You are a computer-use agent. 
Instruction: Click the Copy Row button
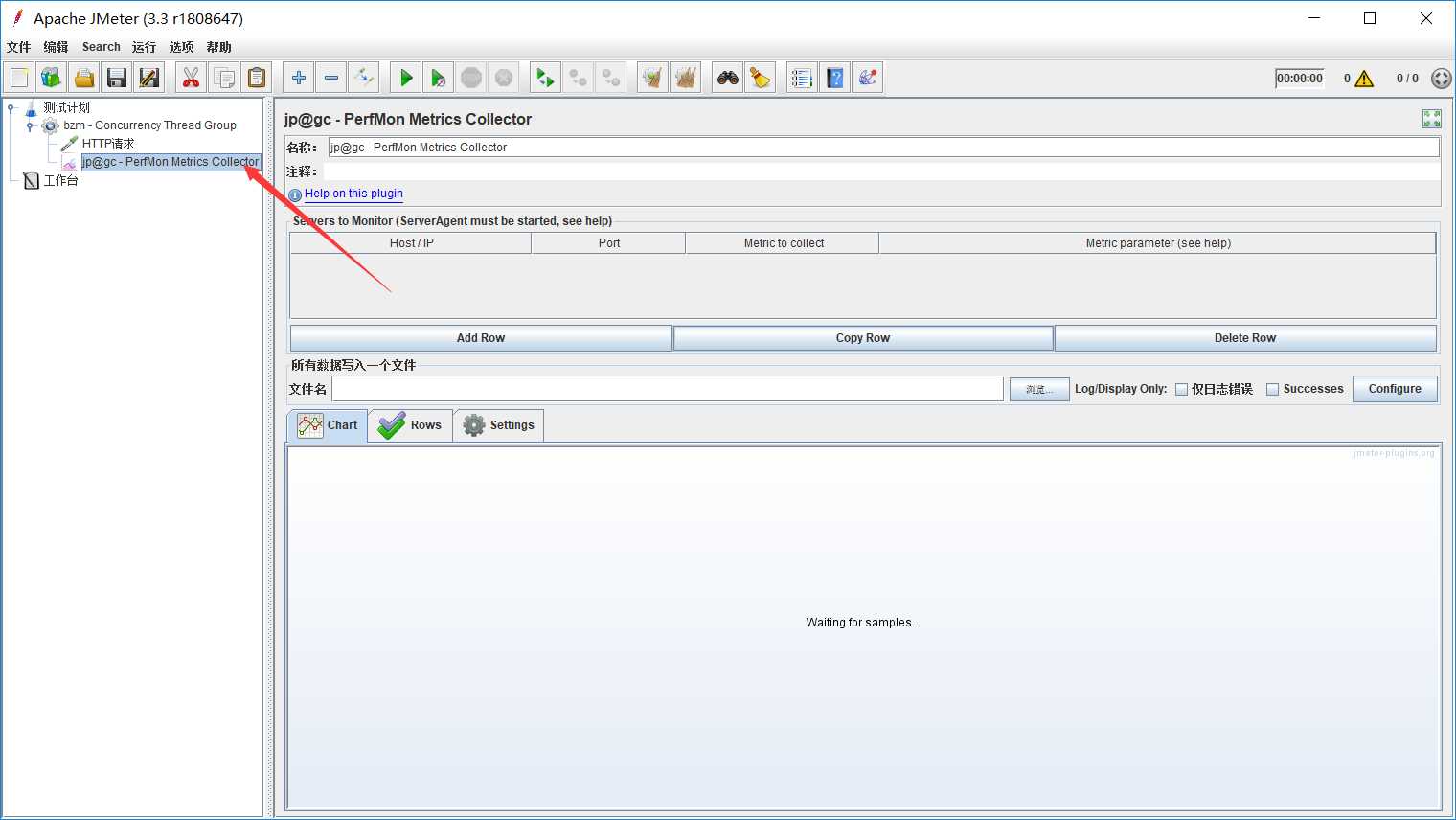point(863,338)
